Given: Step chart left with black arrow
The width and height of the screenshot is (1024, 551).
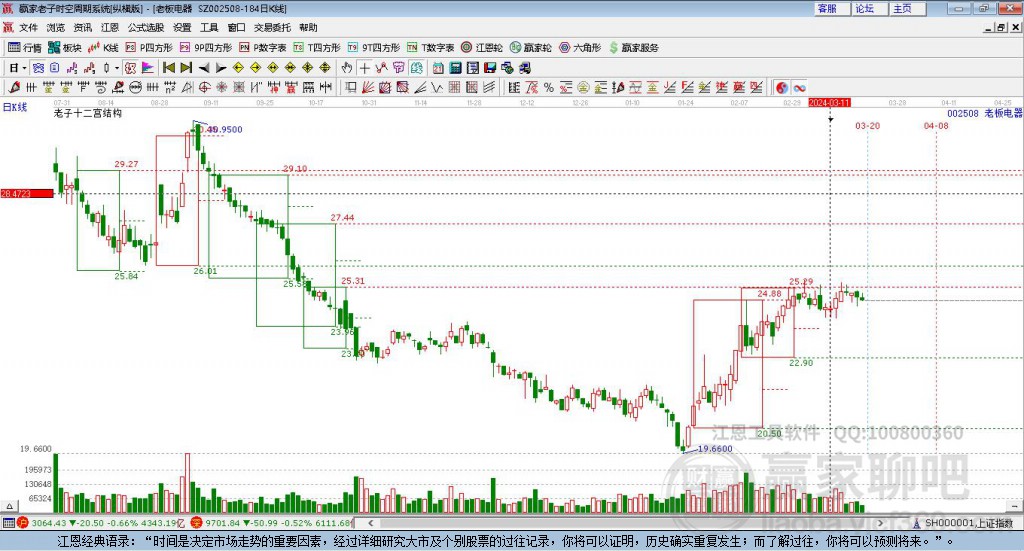Looking at the screenshot, I should click(x=204, y=68).
